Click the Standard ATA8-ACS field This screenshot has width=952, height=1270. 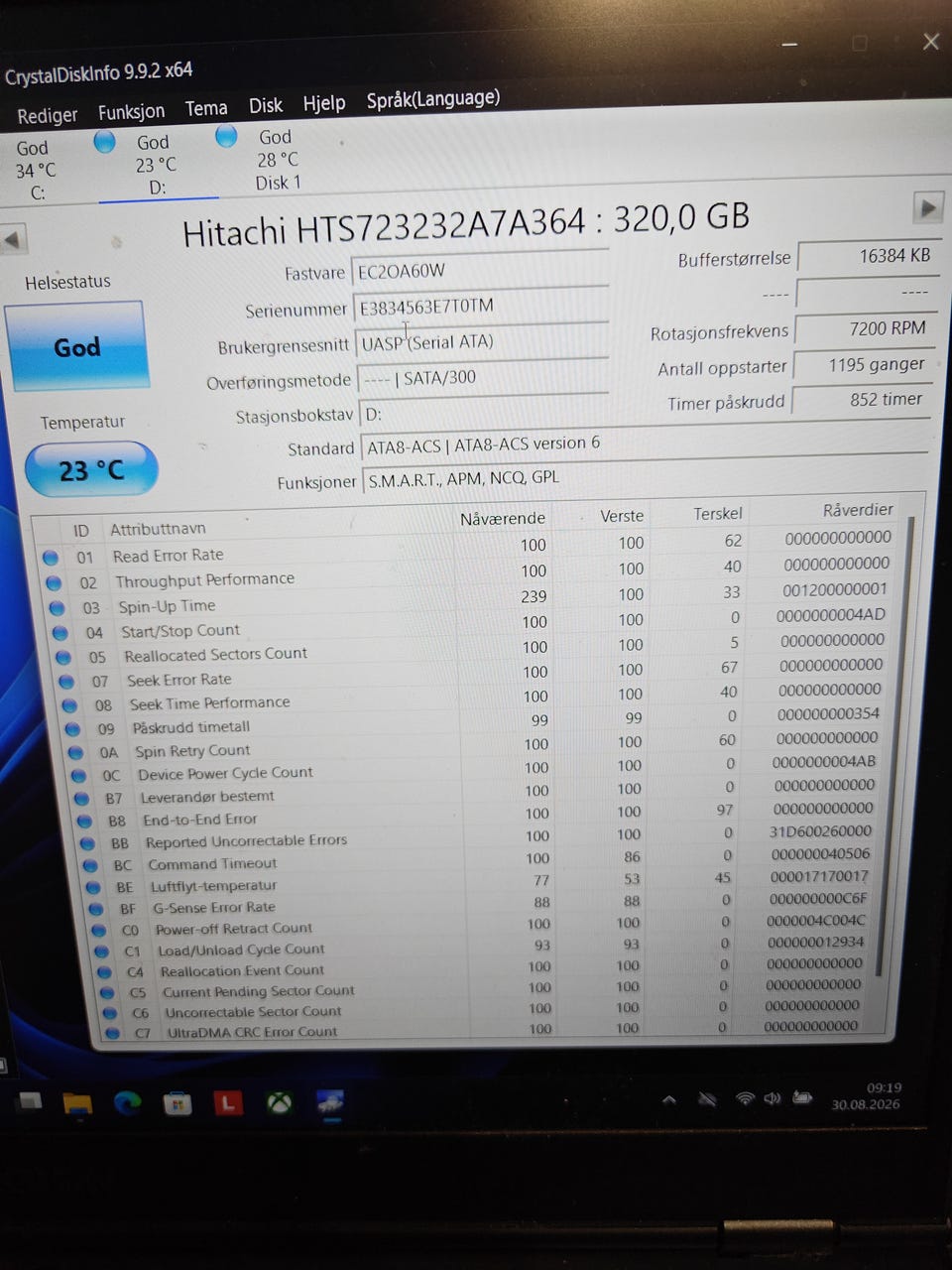(x=643, y=444)
